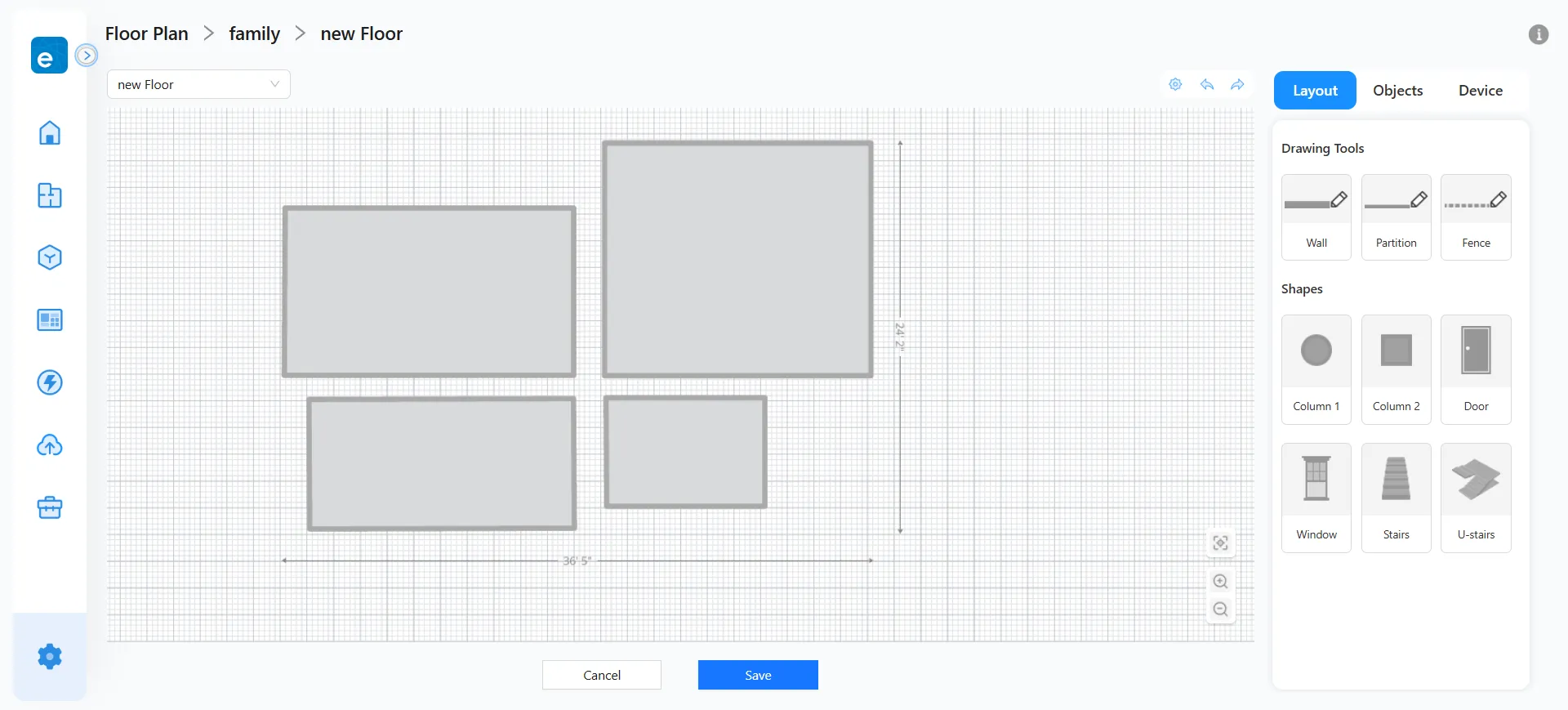Zoom out of the floor plan
The height and width of the screenshot is (710, 1568).
(x=1220, y=610)
